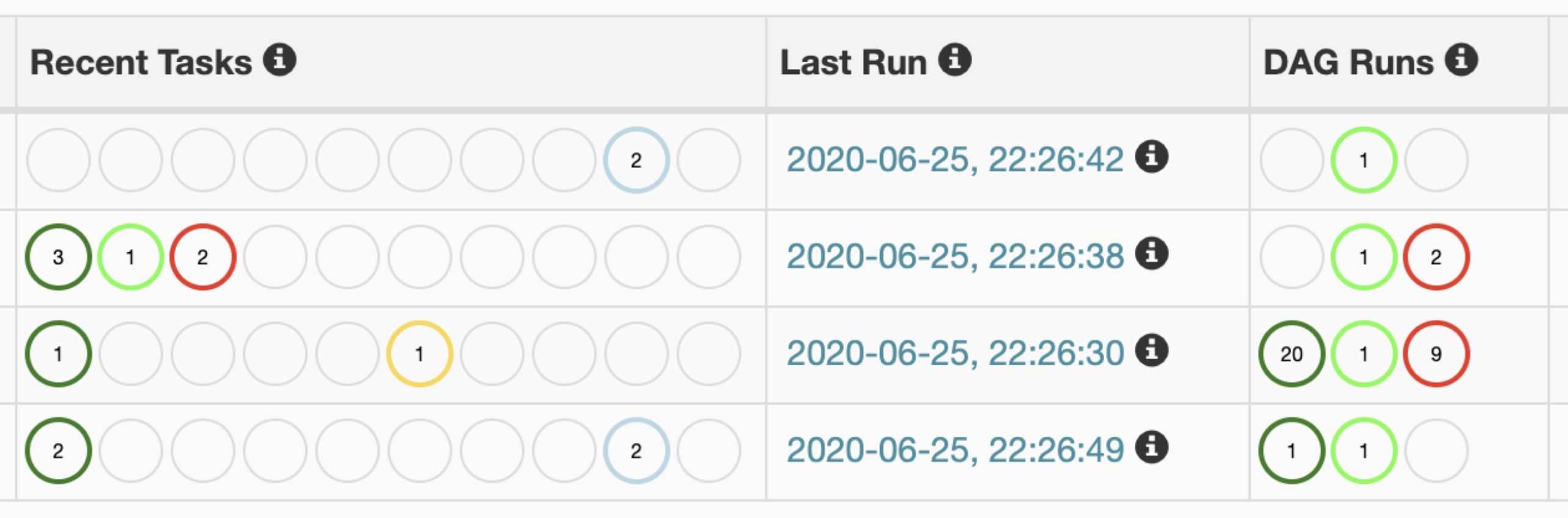Click the Recent Tasks info icon
Screen dimensions: 1568x518
pyautogui.click(x=280, y=60)
